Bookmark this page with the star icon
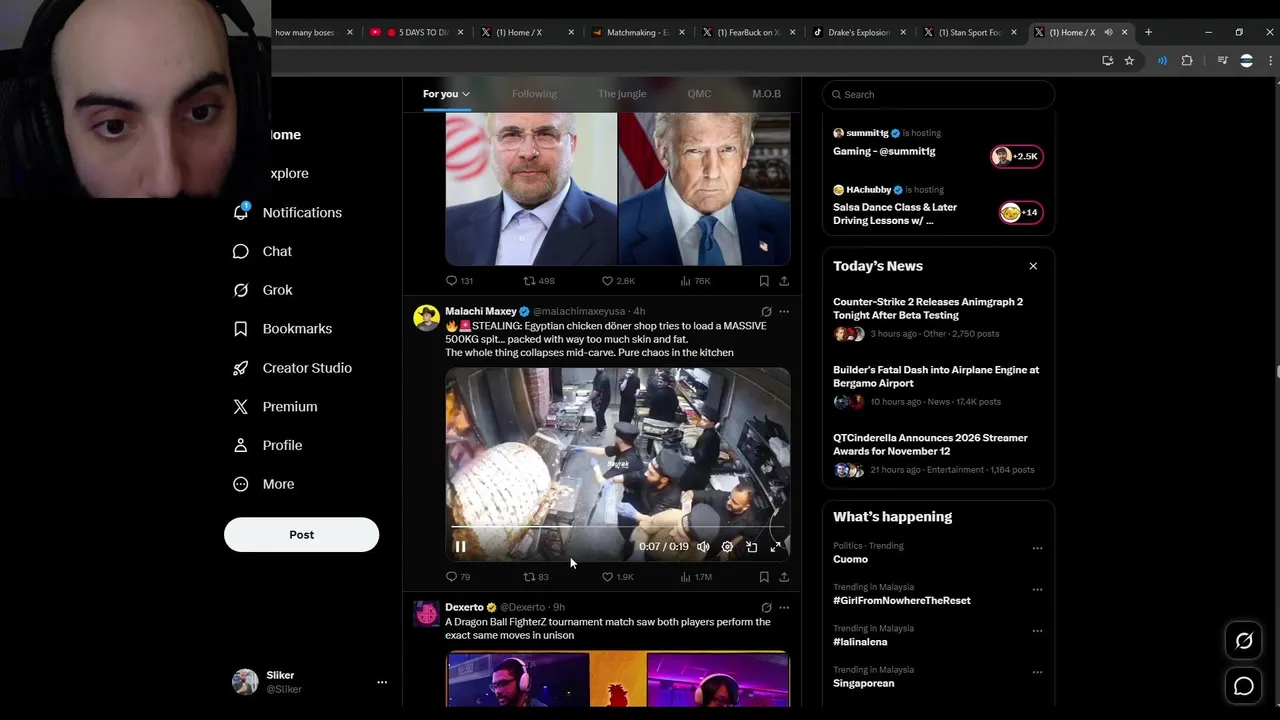This screenshot has height=720, width=1280. click(x=1129, y=61)
